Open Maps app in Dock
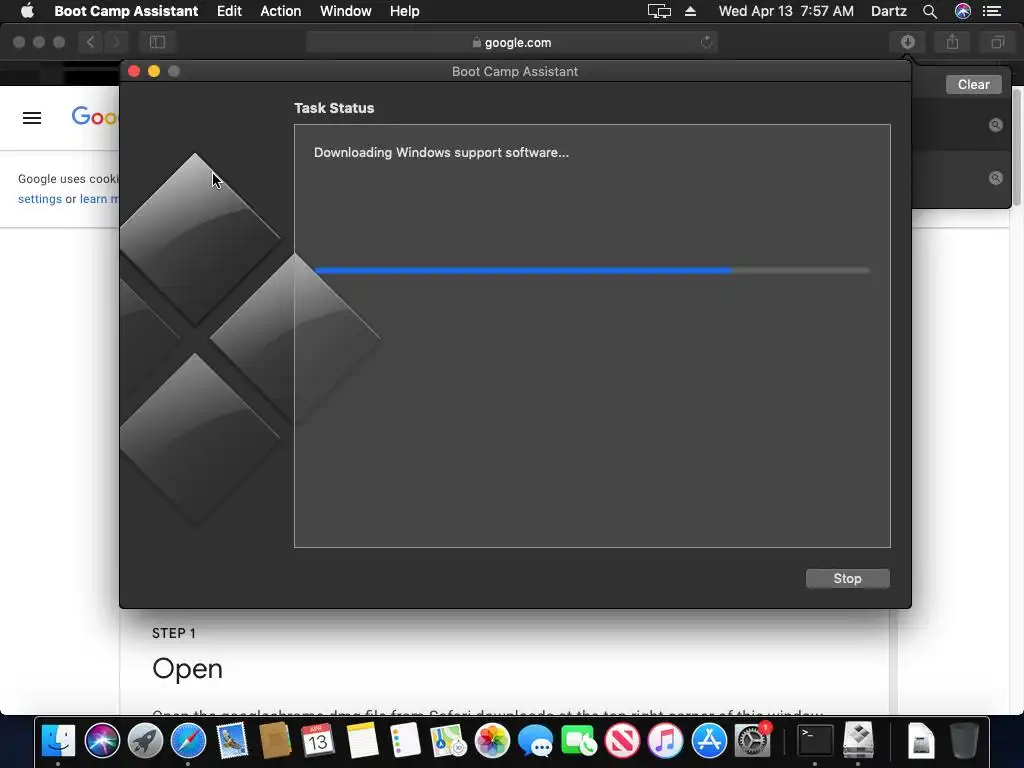Image resolution: width=1024 pixels, height=768 pixels. [448, 741]
